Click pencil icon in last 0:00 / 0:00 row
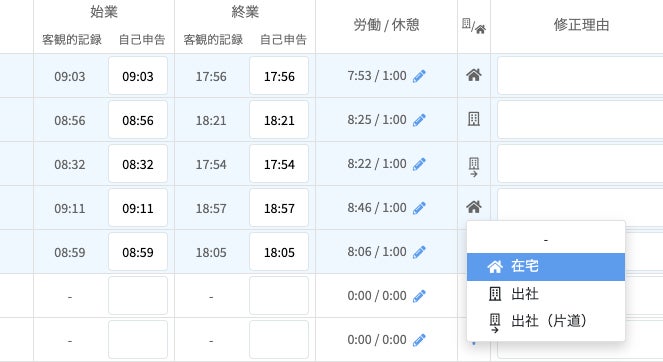The height and width of the screenshot is (362, 663). (x=419, y=340)
